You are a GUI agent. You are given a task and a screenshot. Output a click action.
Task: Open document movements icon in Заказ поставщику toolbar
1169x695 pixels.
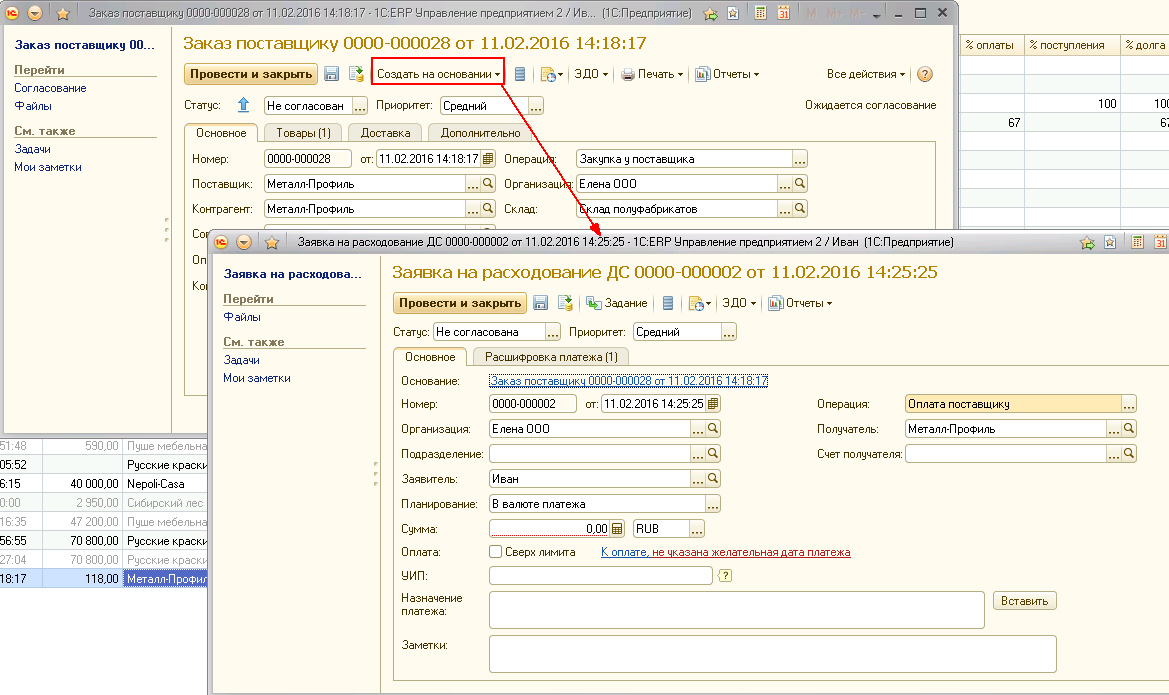tap(520, 74)
